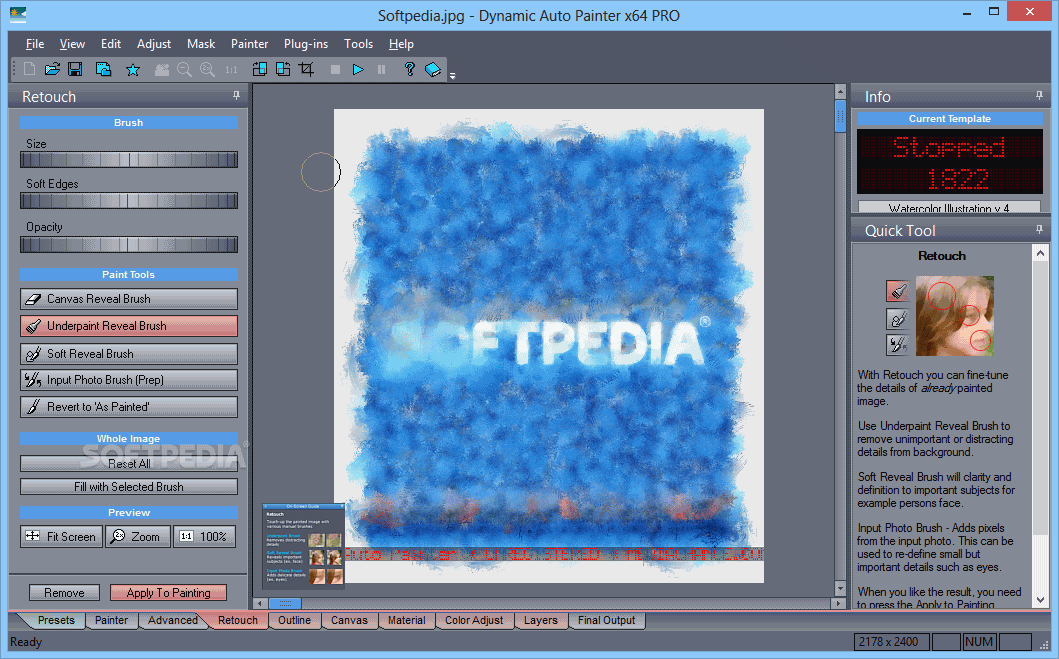The height and width of the screenshot is (659, 1059).
Task: Open the toolbar options overflow arrow
Action: tap(453, 76)
